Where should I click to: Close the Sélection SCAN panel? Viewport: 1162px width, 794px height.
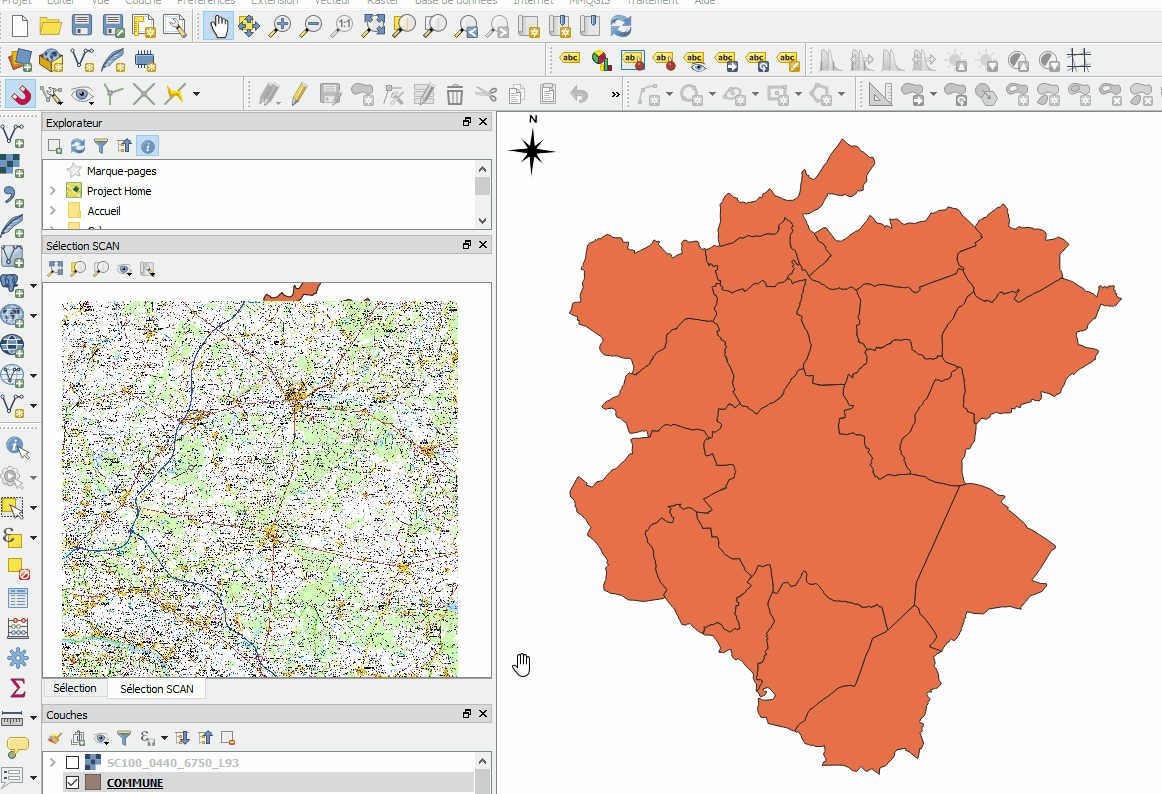pos(483,245)
